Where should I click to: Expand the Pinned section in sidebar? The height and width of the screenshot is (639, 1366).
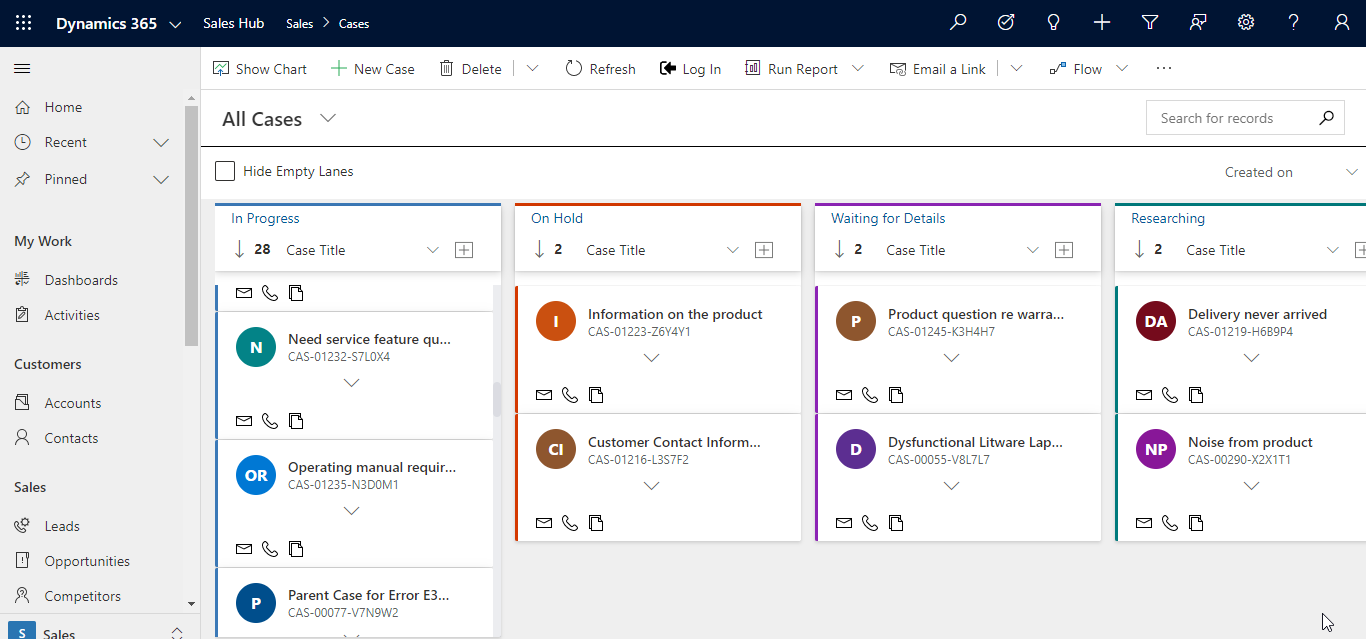pos(161,180)
